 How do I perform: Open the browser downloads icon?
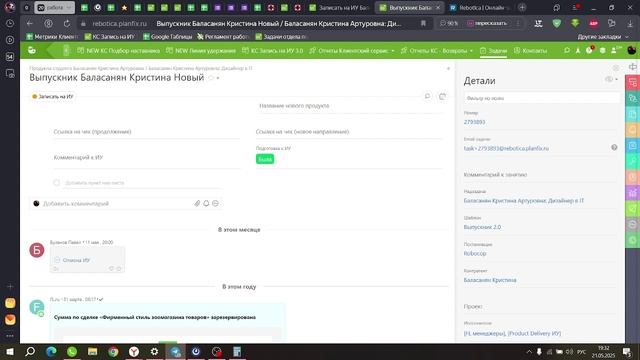click(630, 24)
